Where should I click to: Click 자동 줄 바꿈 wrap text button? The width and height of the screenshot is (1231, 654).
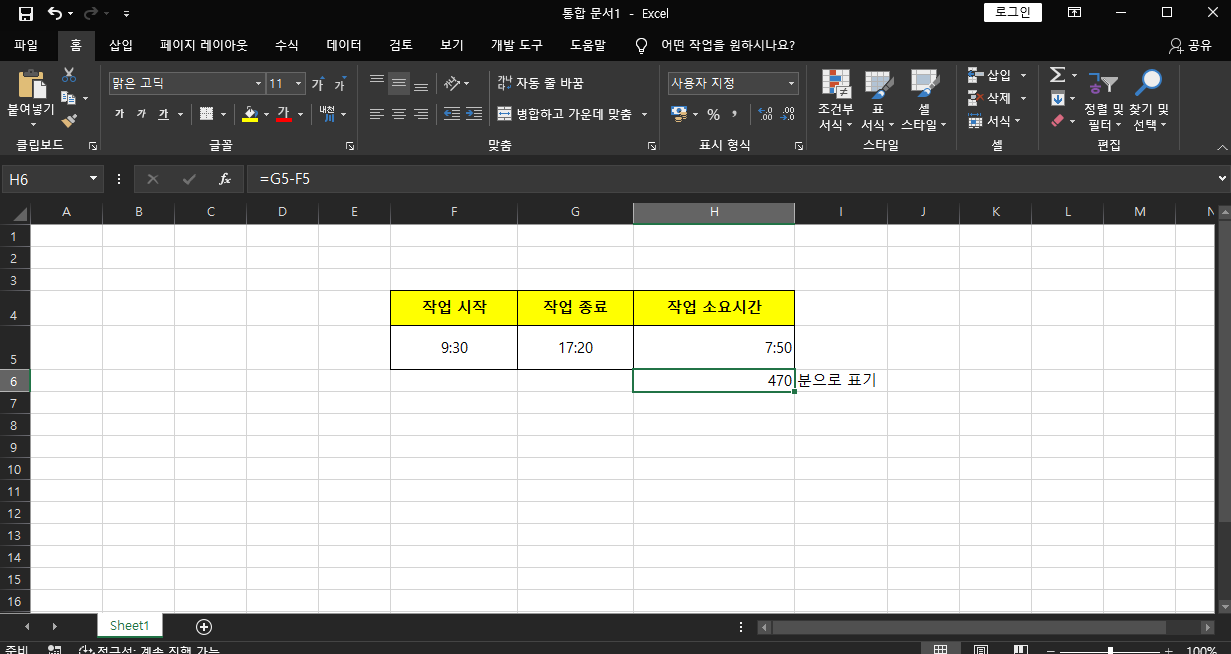tap(540, 83)
